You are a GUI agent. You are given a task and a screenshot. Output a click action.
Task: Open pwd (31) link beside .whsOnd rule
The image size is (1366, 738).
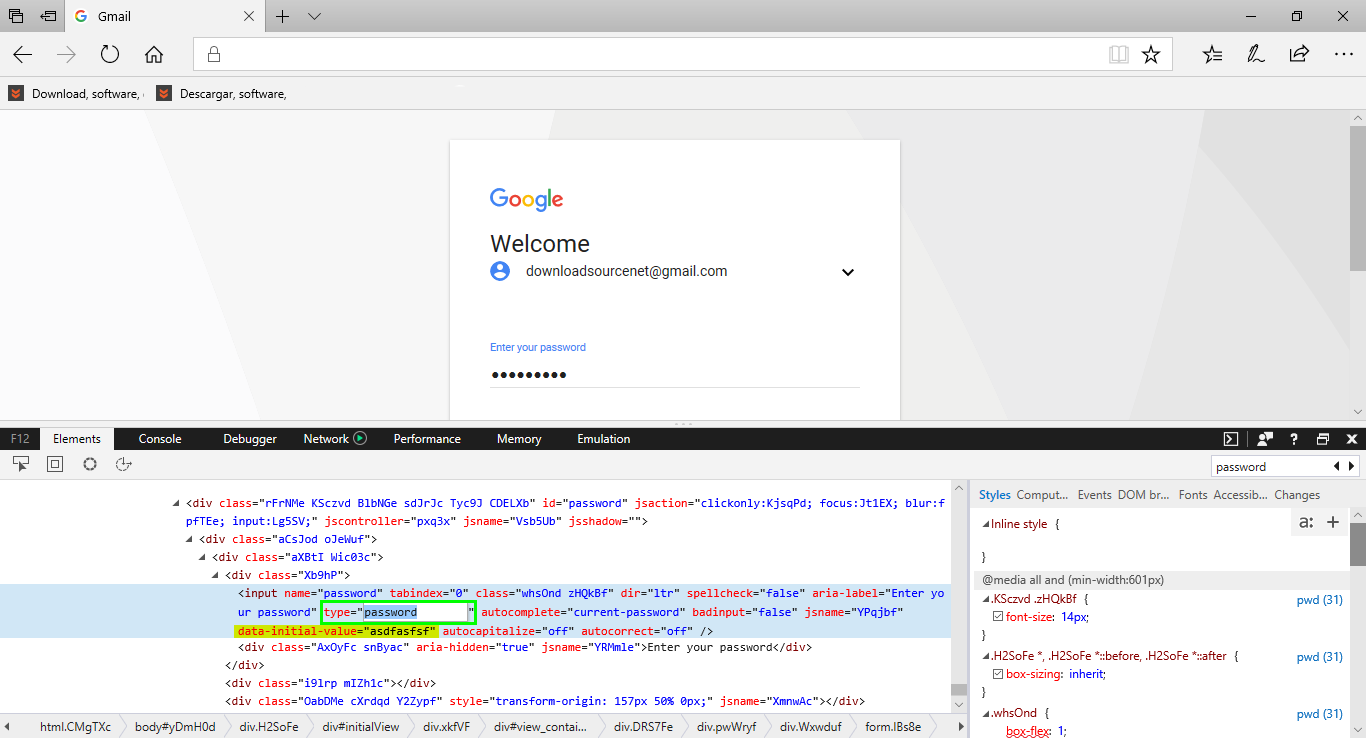(1319, 714)
